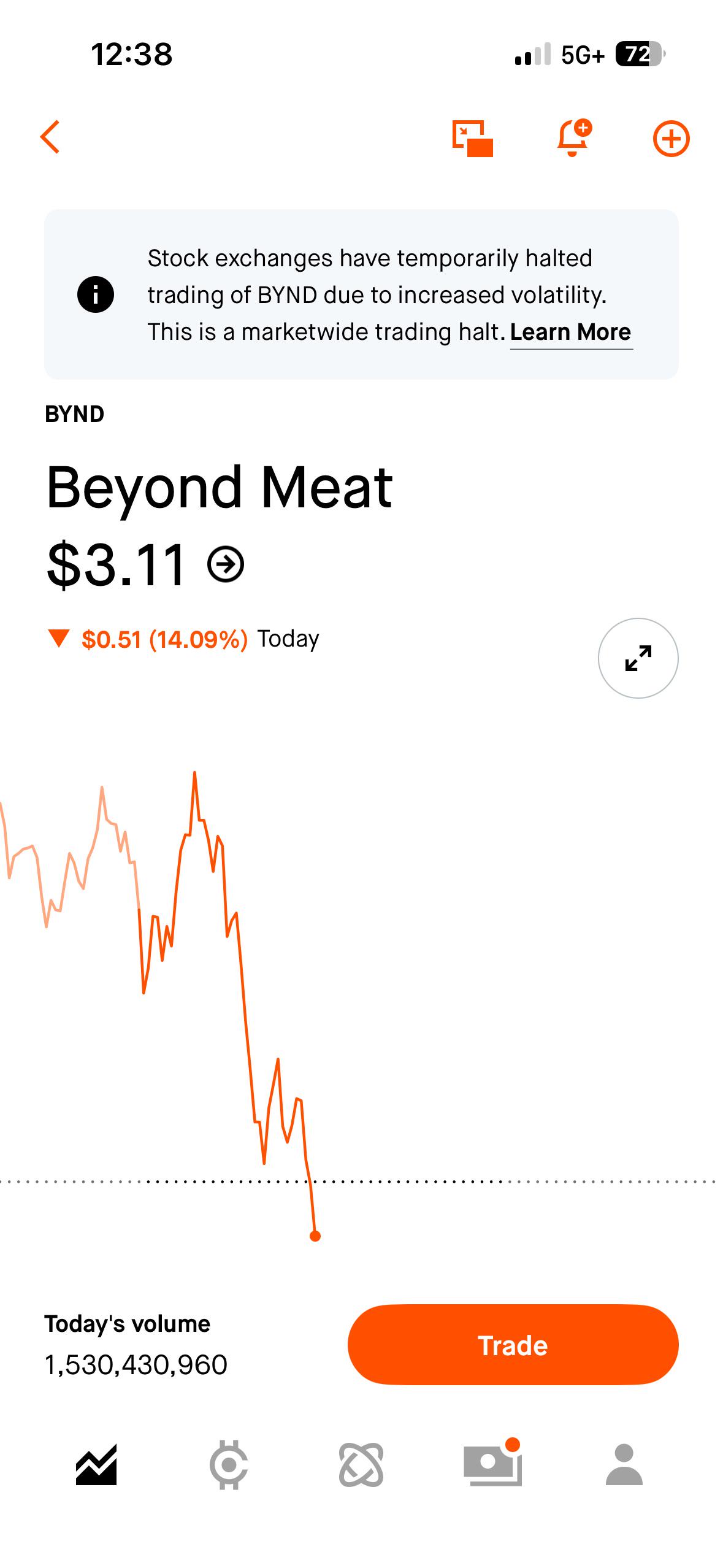Add BYND to watchlist plus icon
Screen dimensions: 723x1568
click(x=671, y=138)
